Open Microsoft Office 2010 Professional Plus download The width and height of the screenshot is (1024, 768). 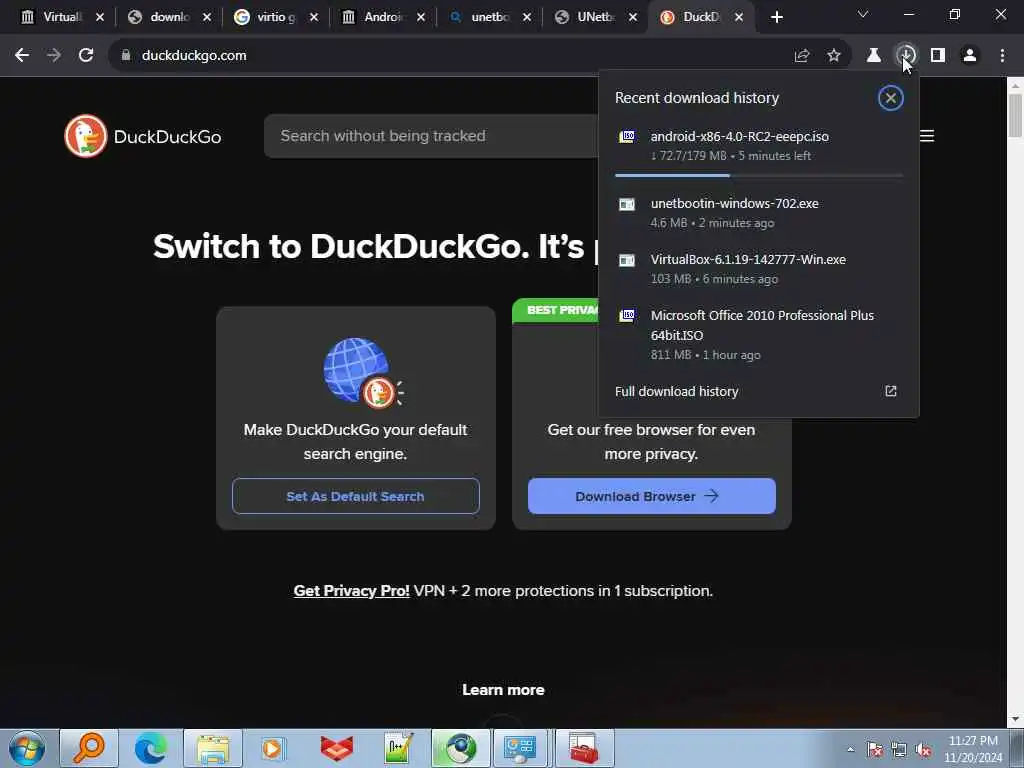point(758,334)
